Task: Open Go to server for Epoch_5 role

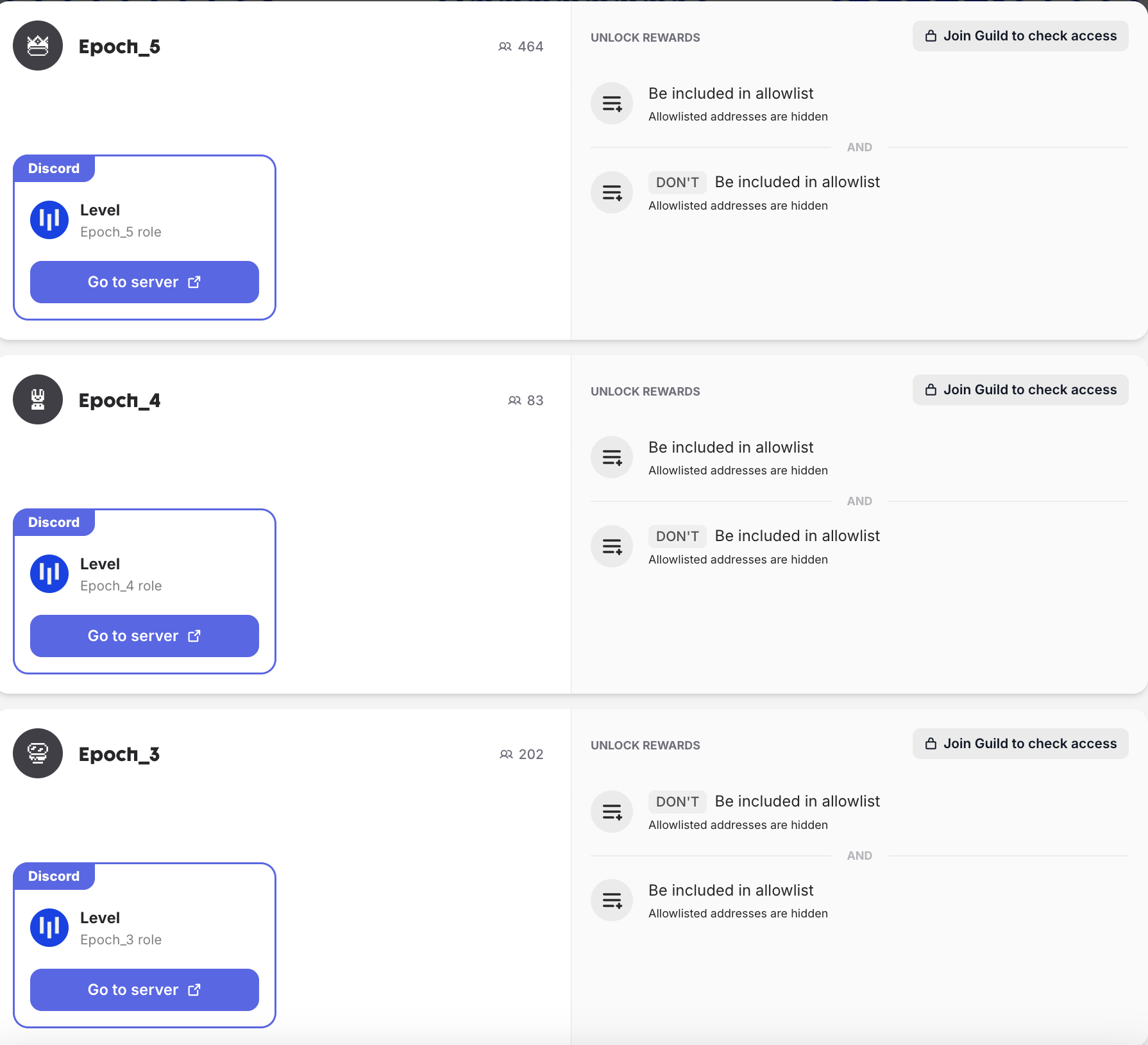Action: [x=144, y=282]
